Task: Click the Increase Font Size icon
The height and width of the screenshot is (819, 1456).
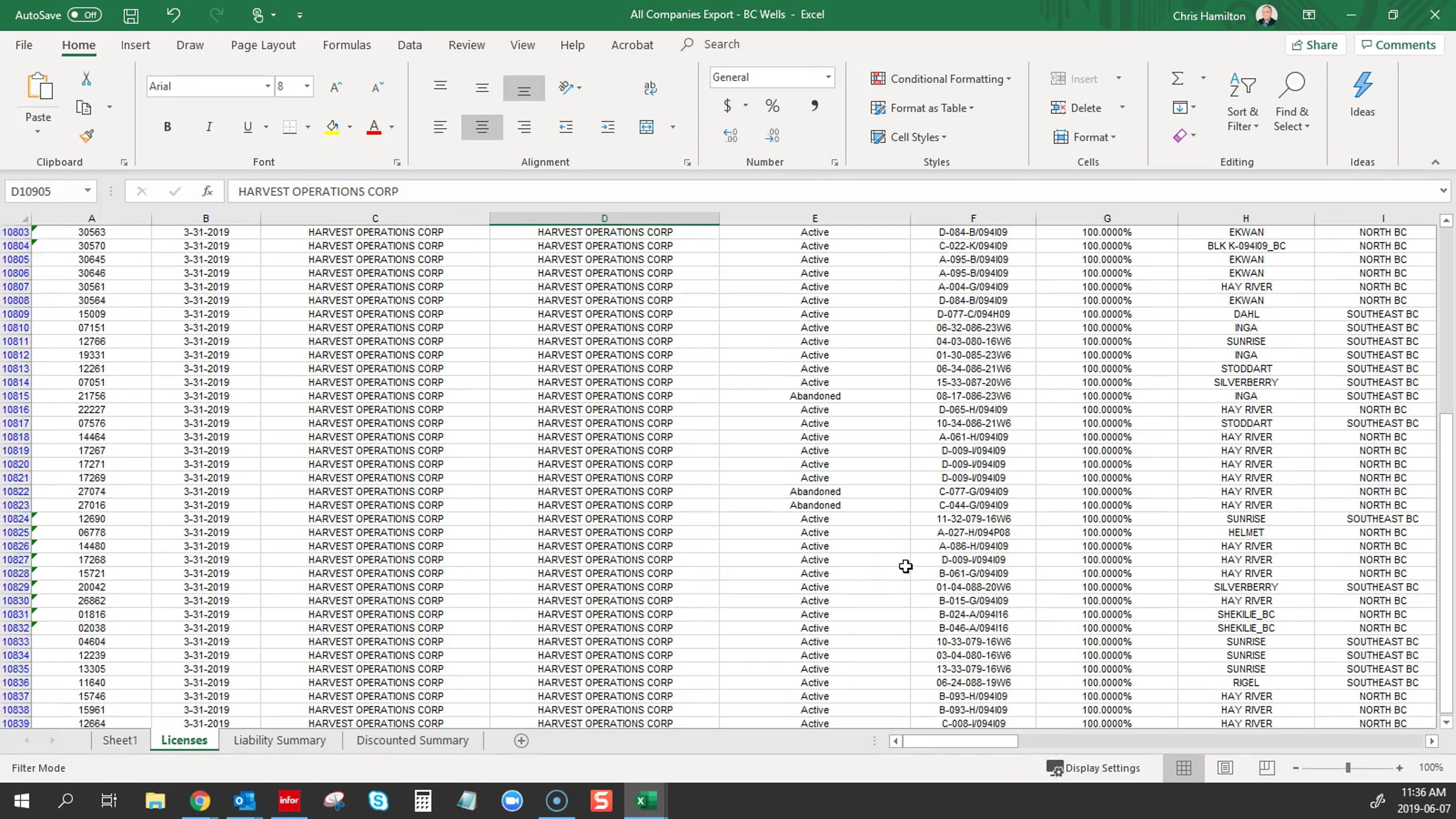Action: [335, 87]
